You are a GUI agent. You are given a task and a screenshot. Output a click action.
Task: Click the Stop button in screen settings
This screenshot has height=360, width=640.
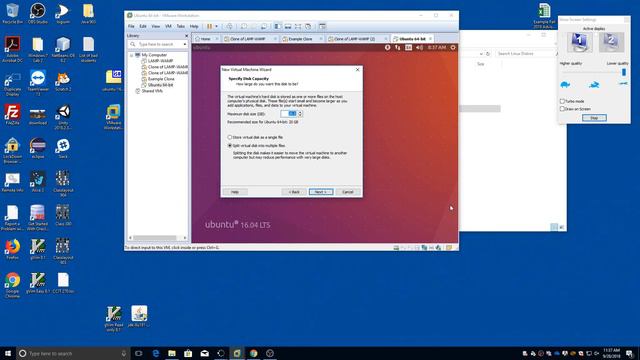pyautogui.click(x=594, y=118)
